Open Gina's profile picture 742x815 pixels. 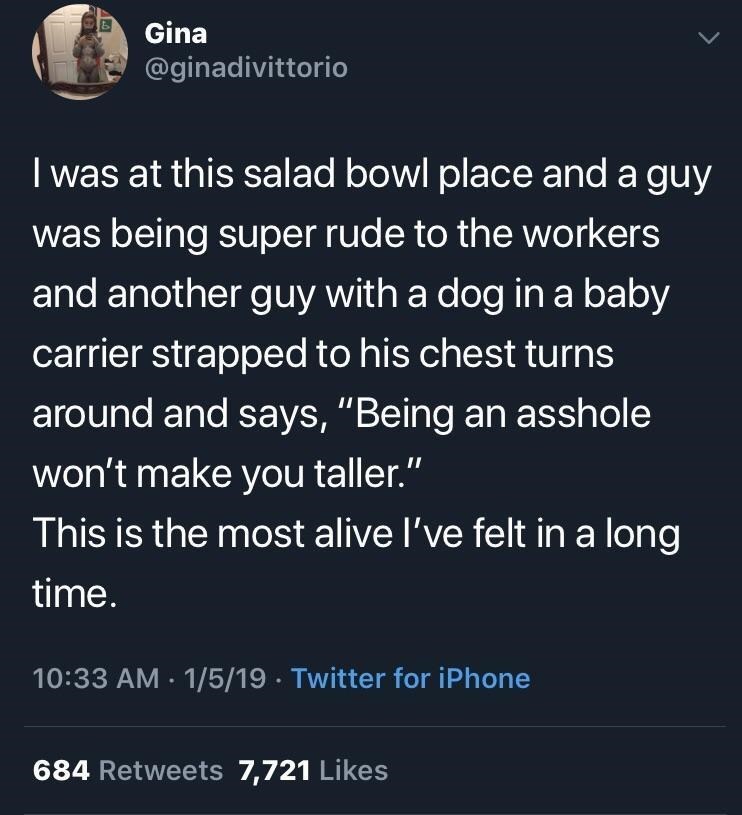tap(80, 52)
